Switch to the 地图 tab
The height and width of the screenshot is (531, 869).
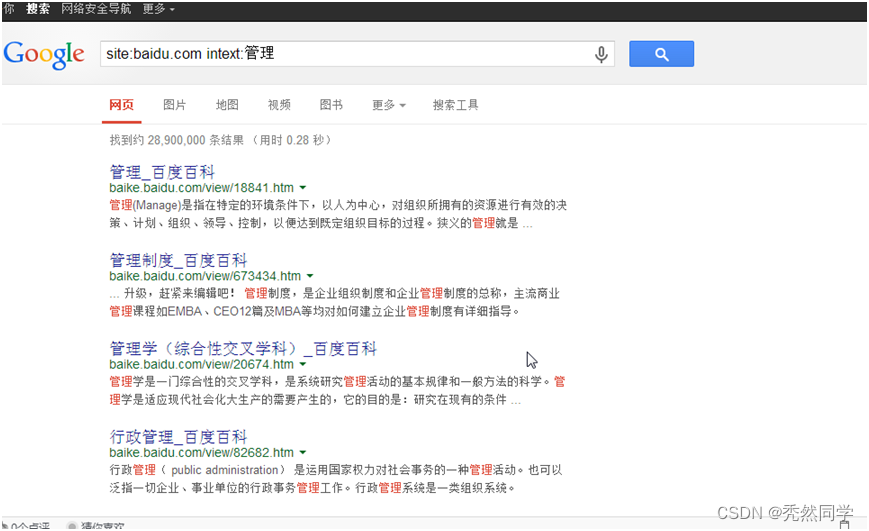[227, 105]
